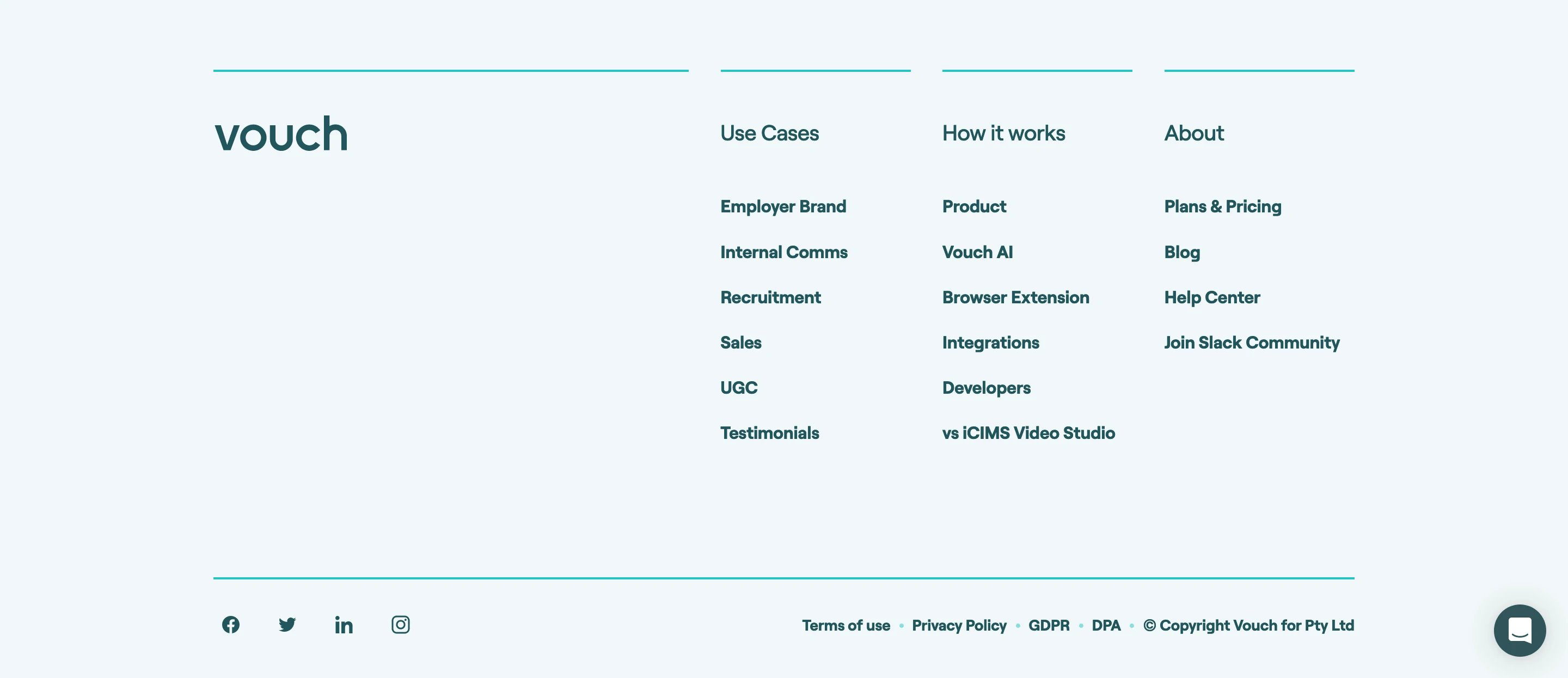Open the Twitter bird icon
This screenshot has width=1568, height=678.
pos(287,625)
